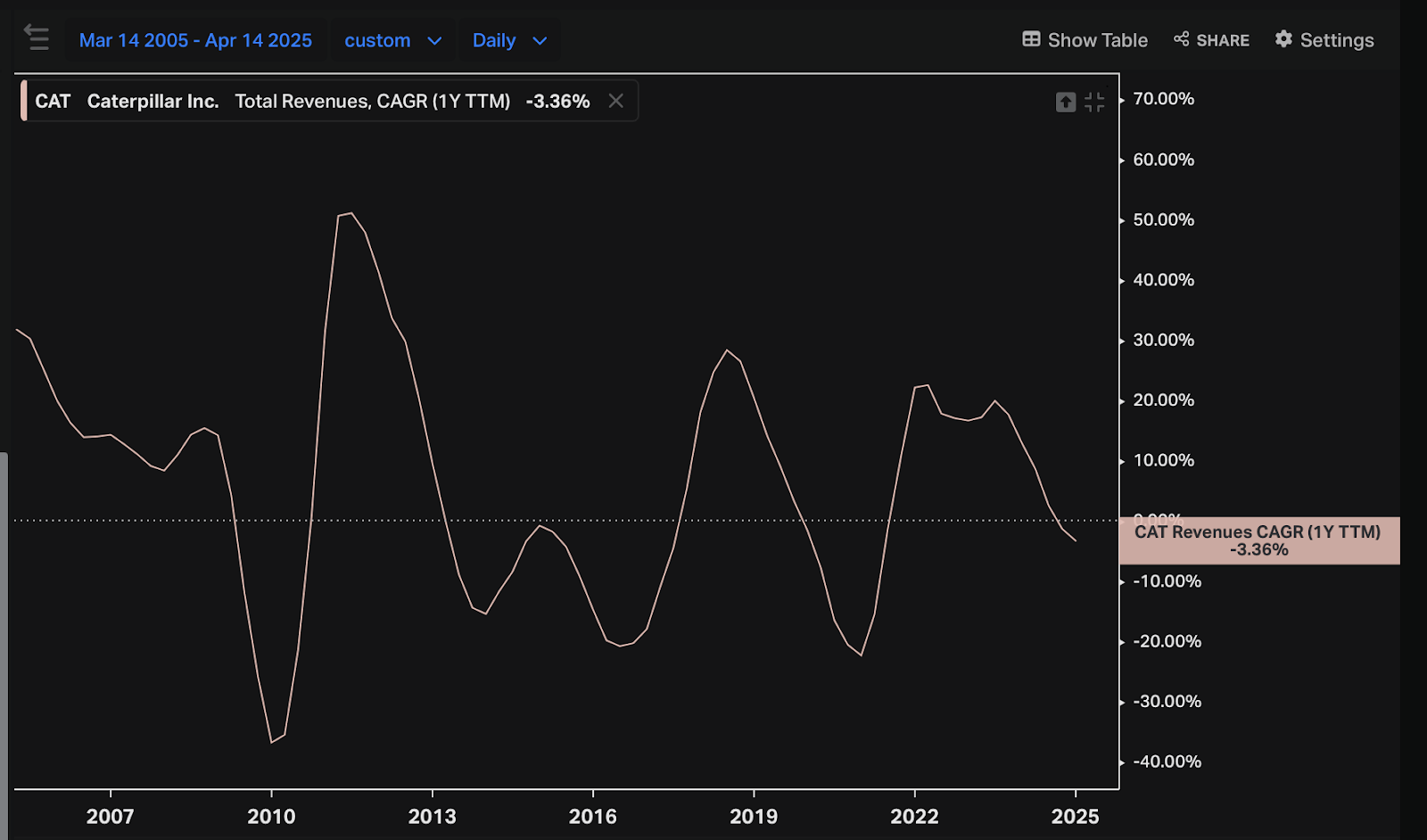The width and height of the screenshot is (1427, 840).
Task: Click the Show Table grid icon
Action: click(x=1031, y=39)
